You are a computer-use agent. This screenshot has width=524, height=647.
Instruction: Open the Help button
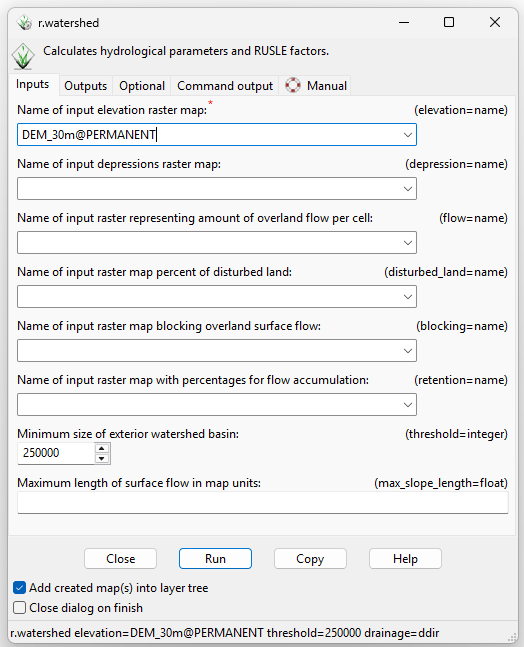click(x=405, y=558)
